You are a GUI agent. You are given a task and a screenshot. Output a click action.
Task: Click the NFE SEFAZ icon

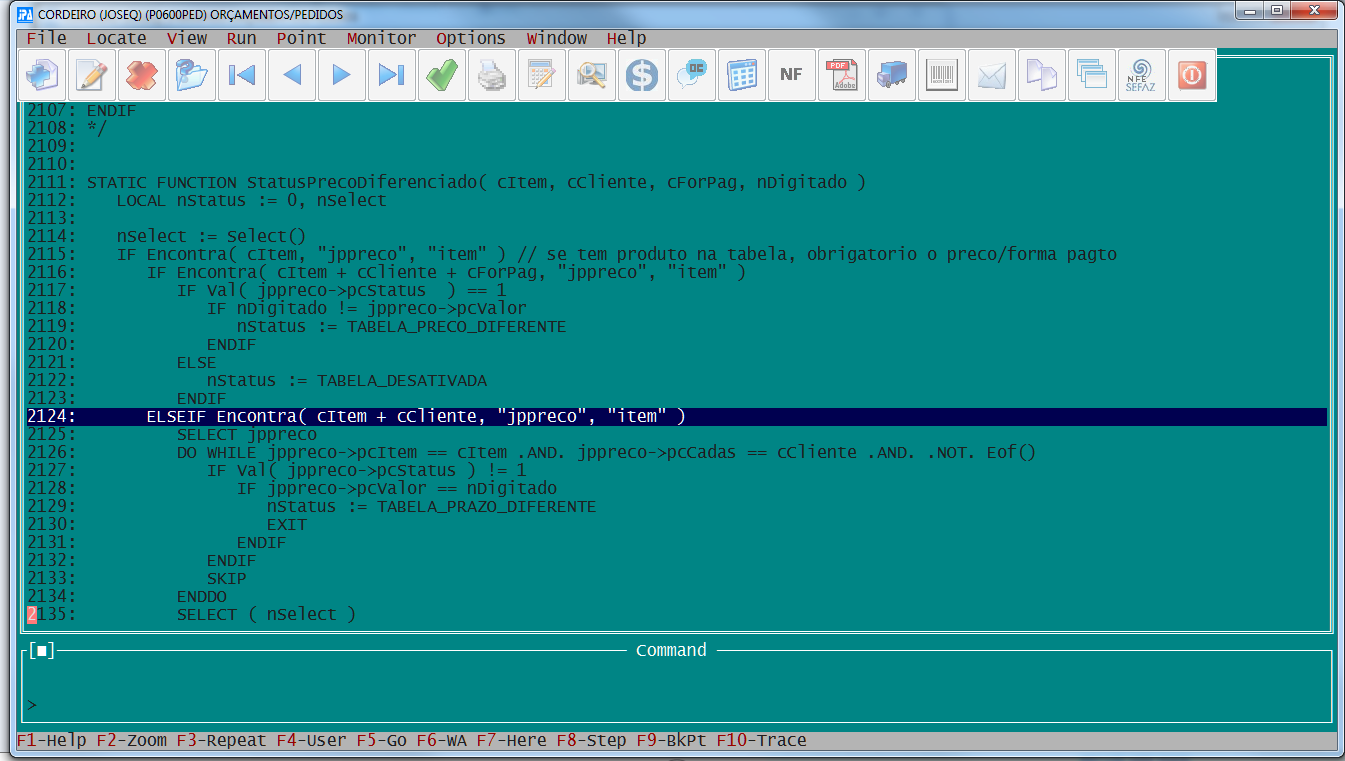1141,75
